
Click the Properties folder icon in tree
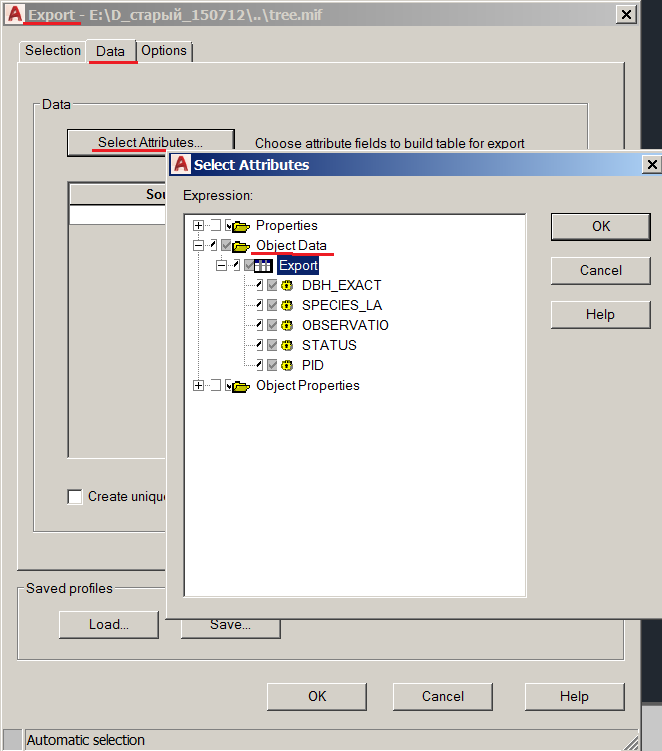pos(241,226)
